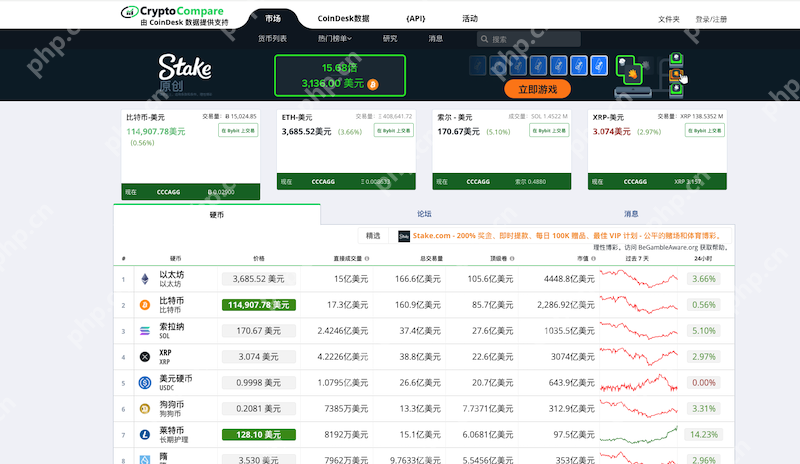Click the Bybit button on ETH-美元 card
The image size is (800, 464).
[x=394, y=131]
